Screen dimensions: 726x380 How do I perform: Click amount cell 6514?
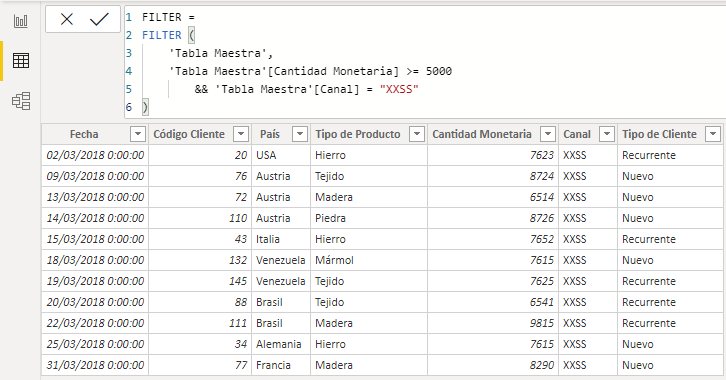click(493, 197)
